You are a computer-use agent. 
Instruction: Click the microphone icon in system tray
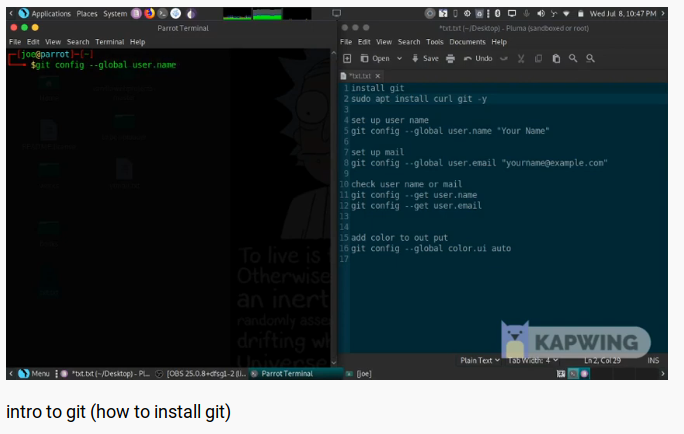(x=527, y=14)
